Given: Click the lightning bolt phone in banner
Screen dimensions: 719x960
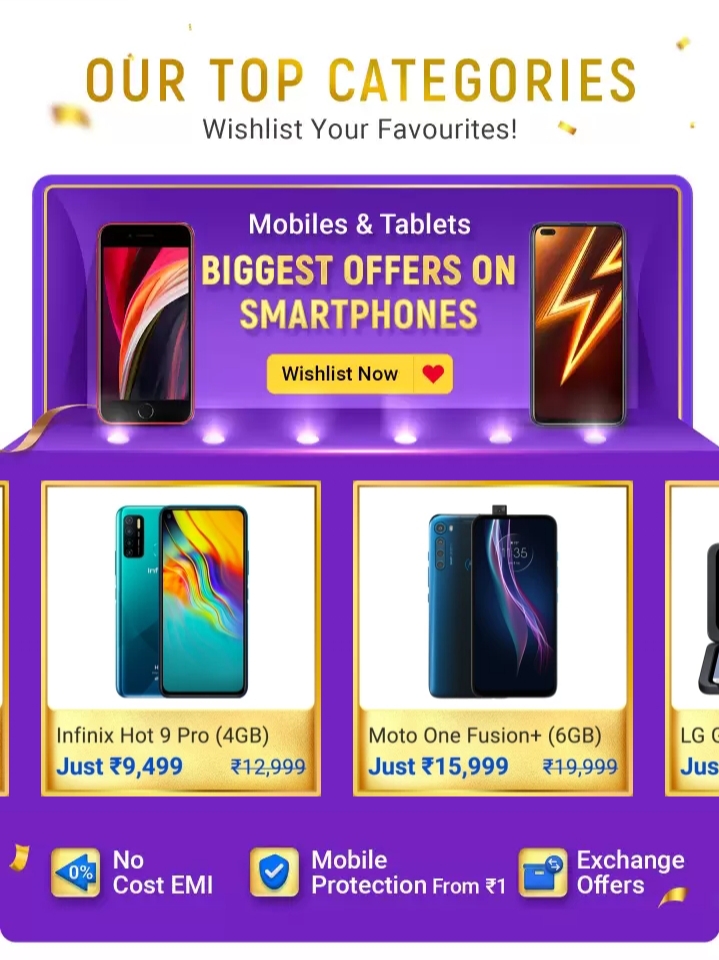Looking at the screenshot, I should 578,324.
